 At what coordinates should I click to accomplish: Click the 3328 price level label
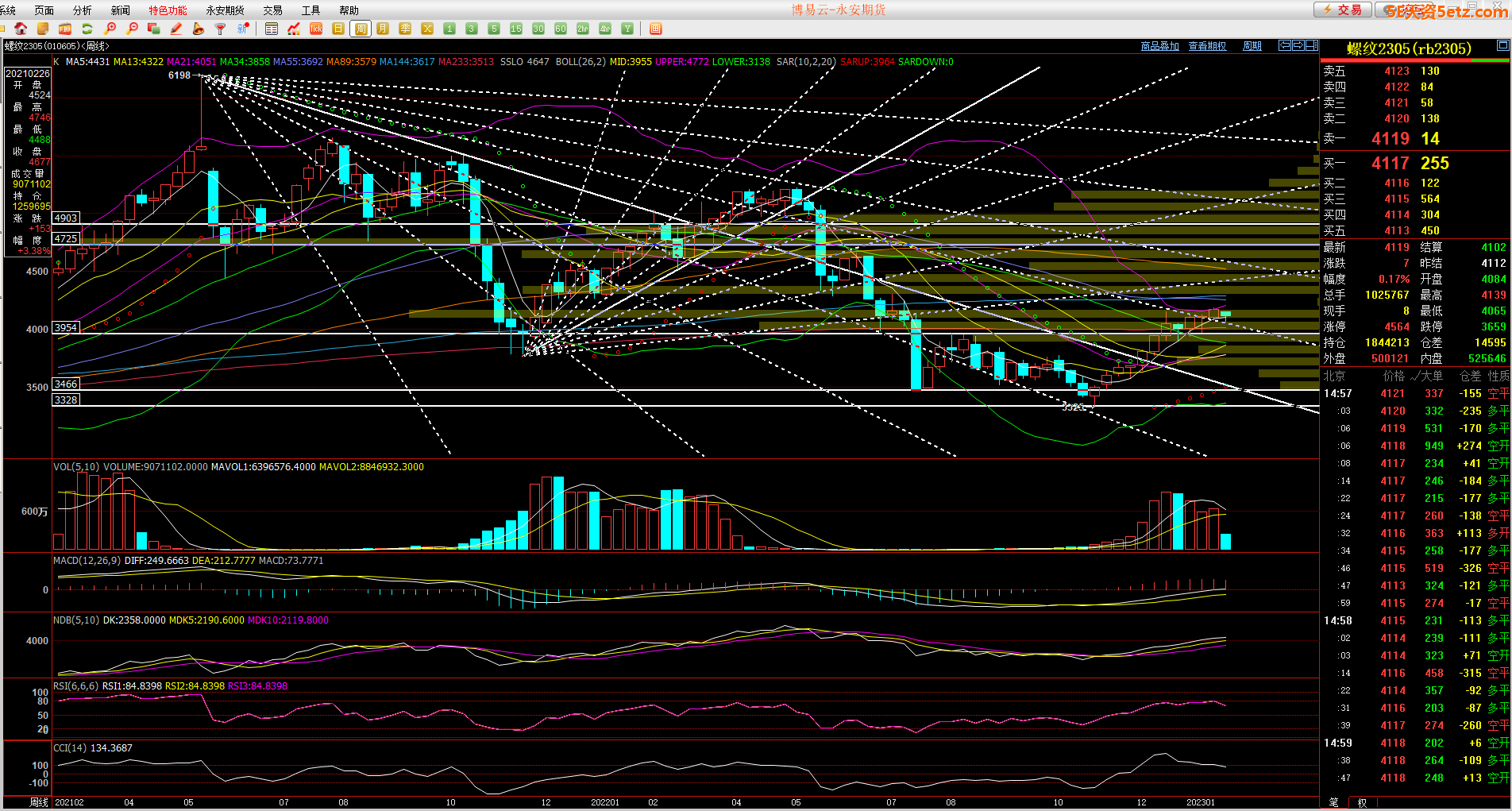click(66, 400)
